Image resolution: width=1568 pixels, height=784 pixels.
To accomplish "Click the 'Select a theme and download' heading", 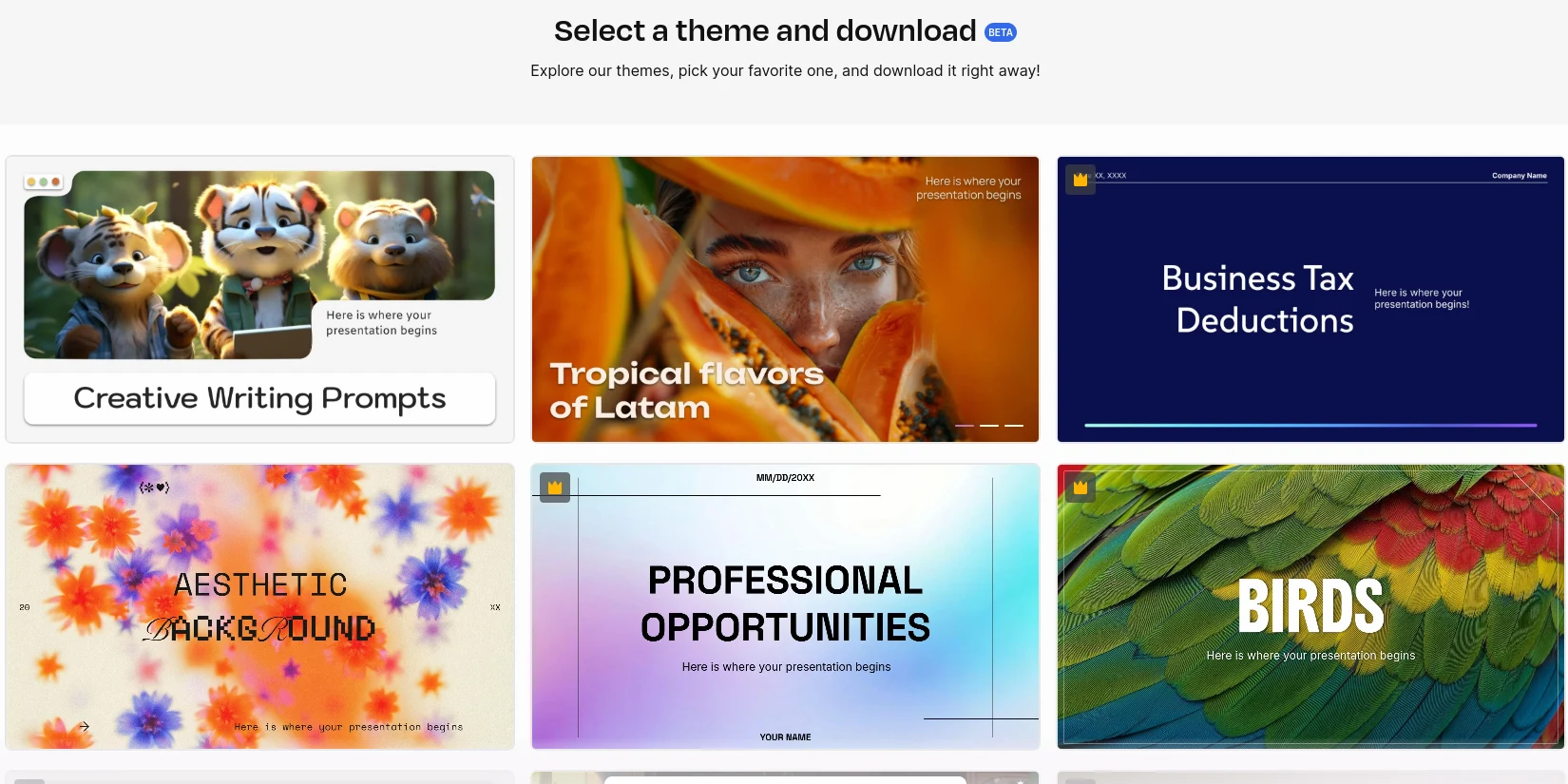I will click(765, 31).
